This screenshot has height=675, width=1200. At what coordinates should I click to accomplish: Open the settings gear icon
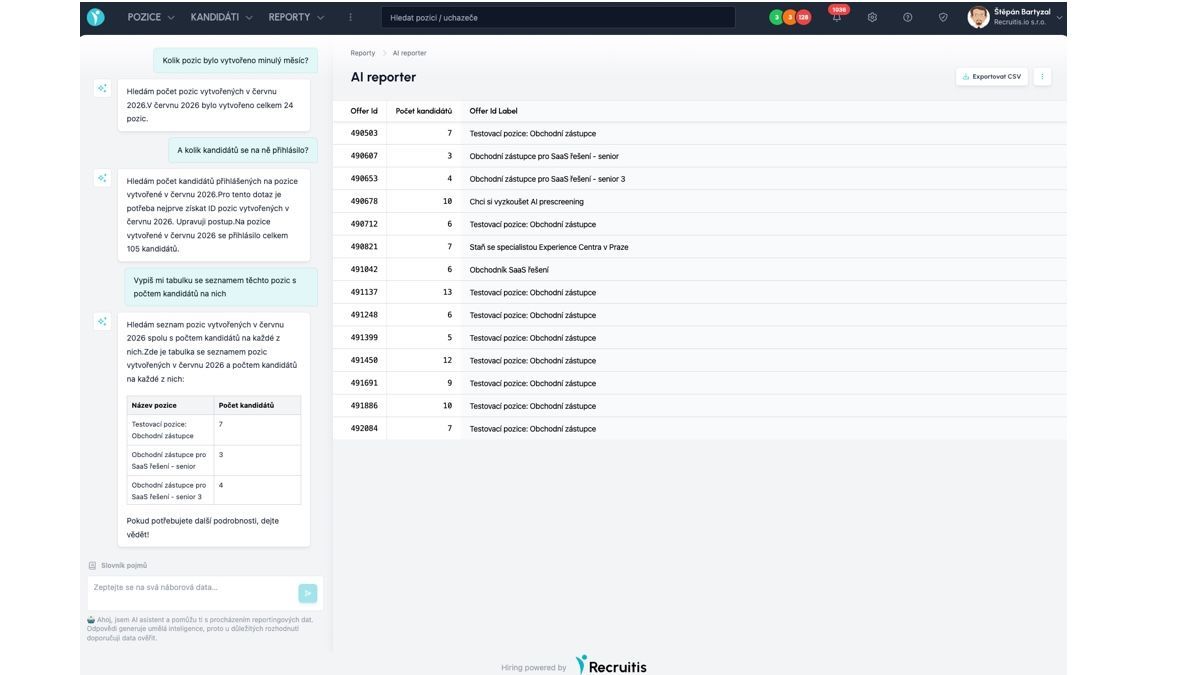point(872,17)
